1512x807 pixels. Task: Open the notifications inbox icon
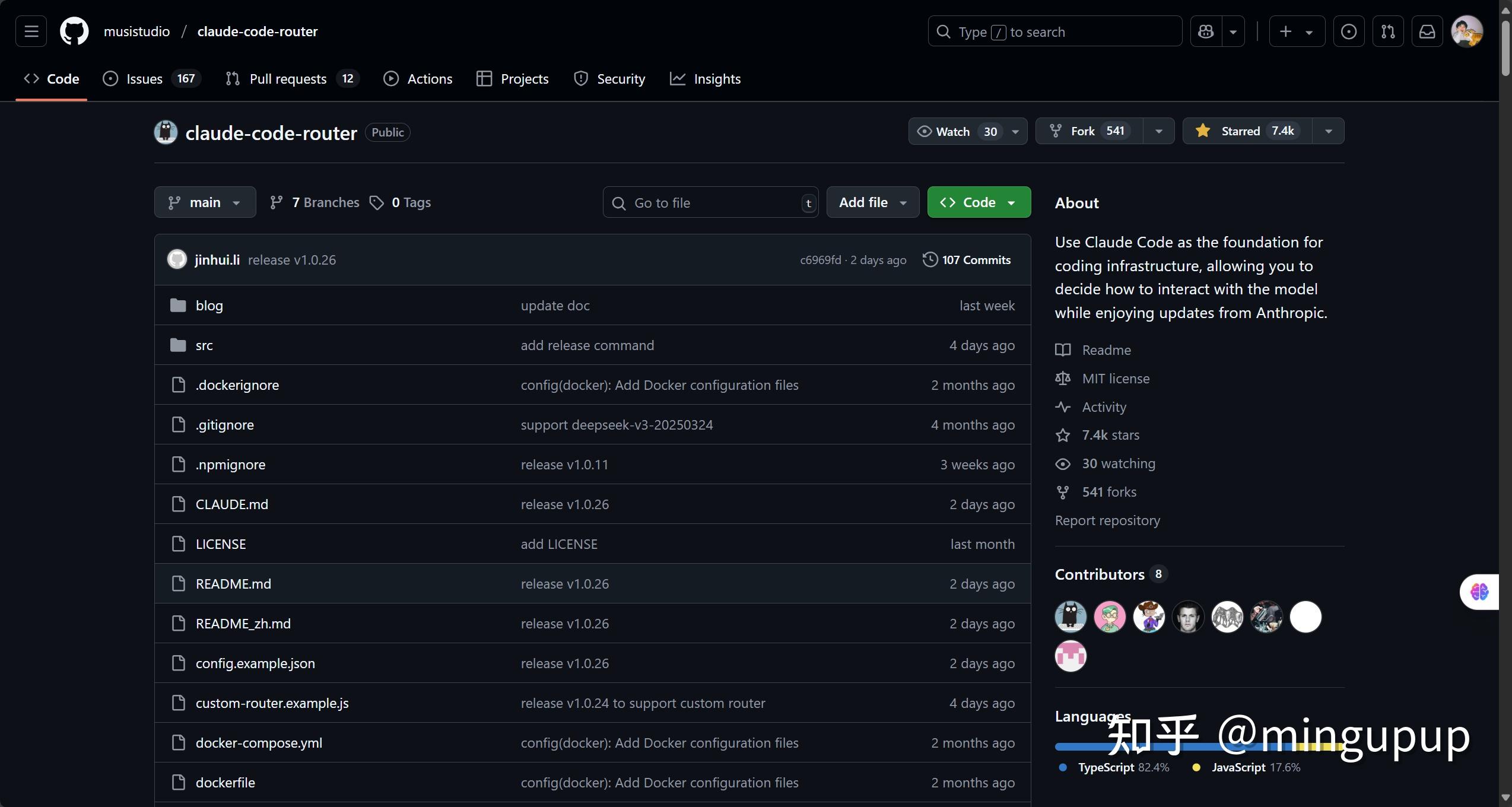click(x=1427, y=31)
